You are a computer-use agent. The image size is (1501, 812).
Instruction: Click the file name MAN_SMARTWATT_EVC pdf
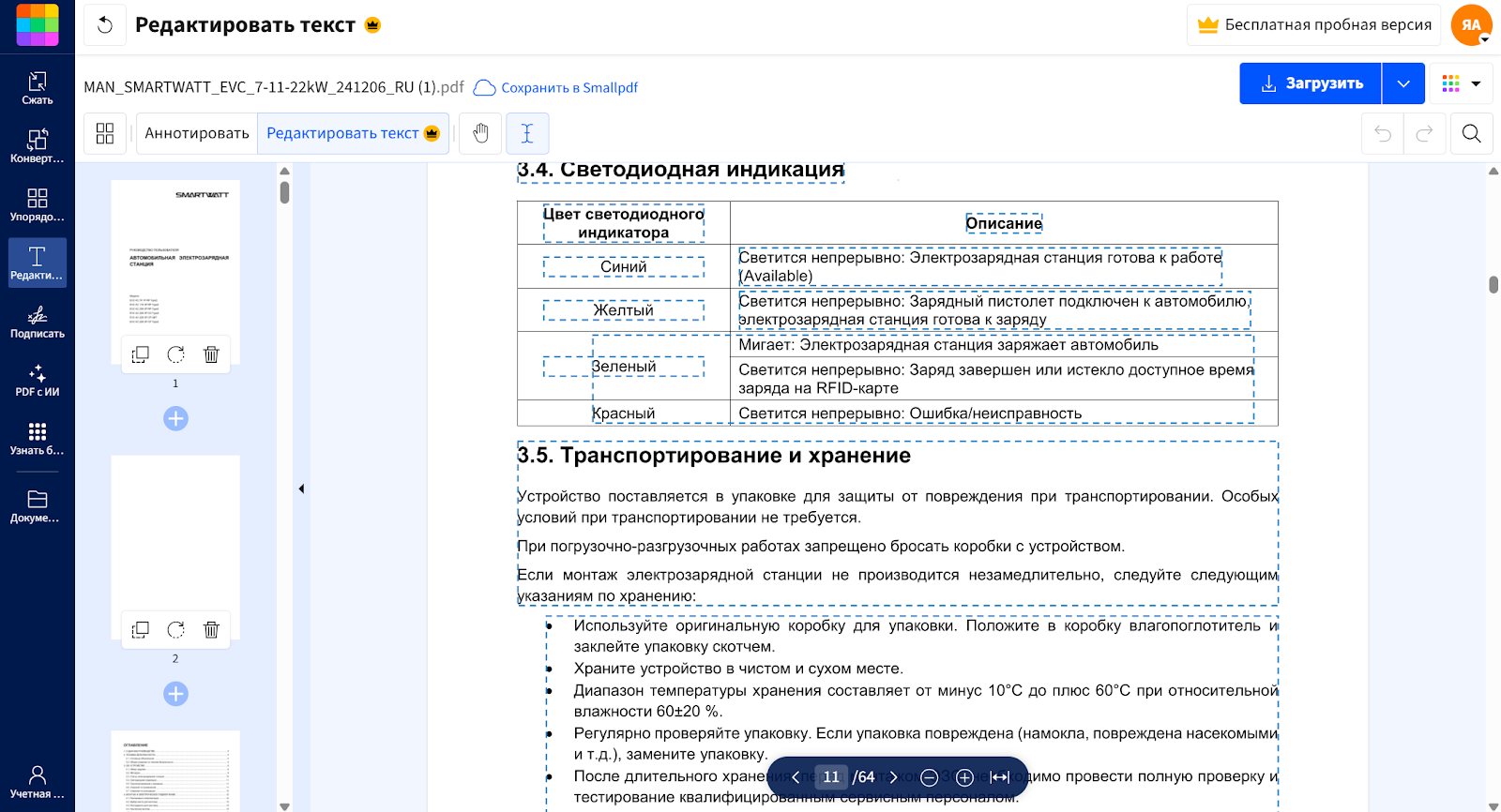coord(274,87)
